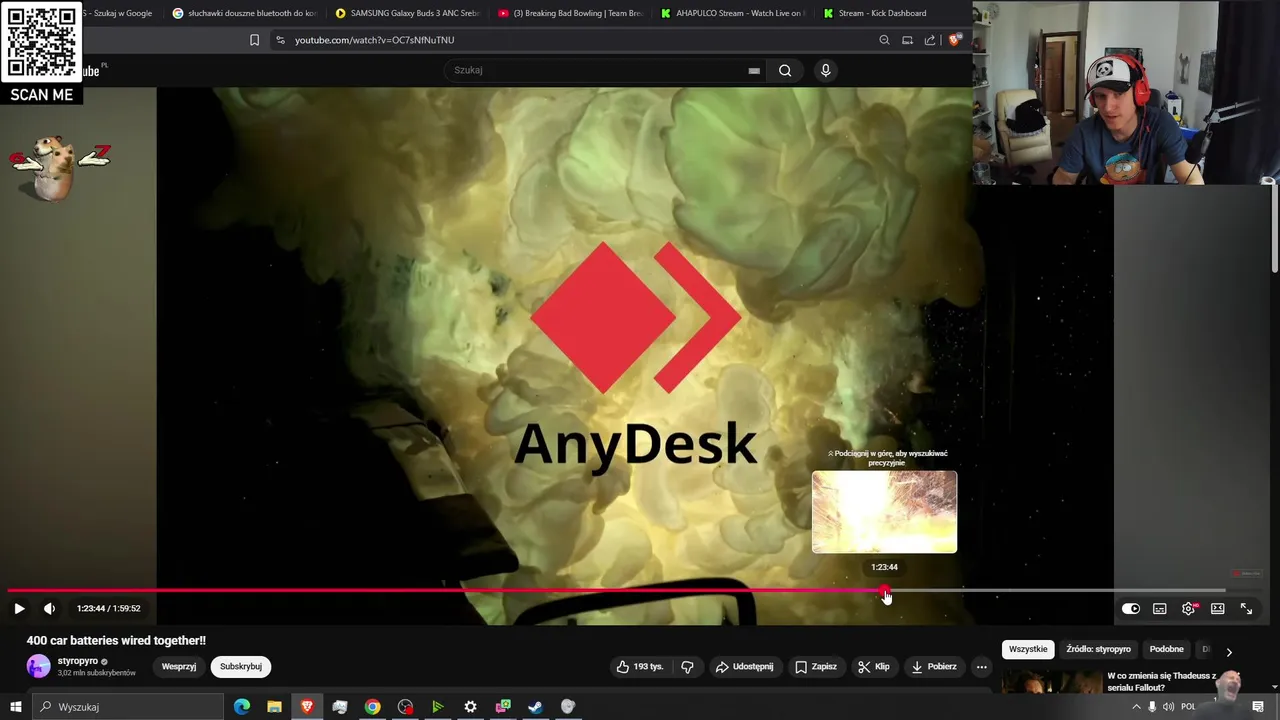This screenshot has width=1280, height=720.
Task: Switch to the Breaking Bad Bowling tab
Action: pyautogui.click(x=571, y=13)
